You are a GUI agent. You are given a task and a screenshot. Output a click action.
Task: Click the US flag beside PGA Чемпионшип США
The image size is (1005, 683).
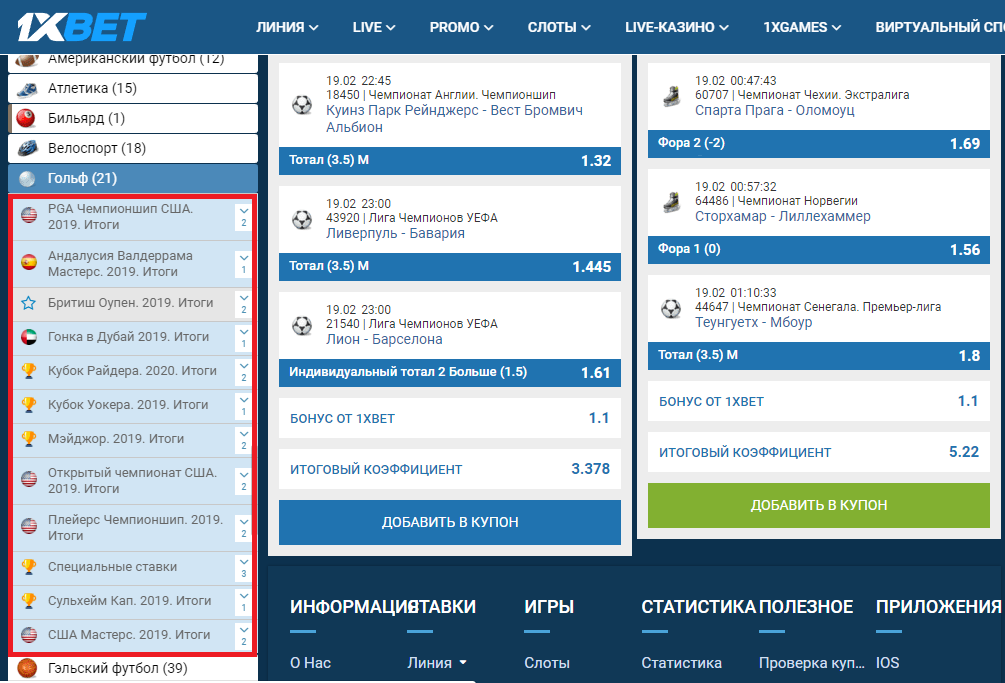click(x=29, y=215)
